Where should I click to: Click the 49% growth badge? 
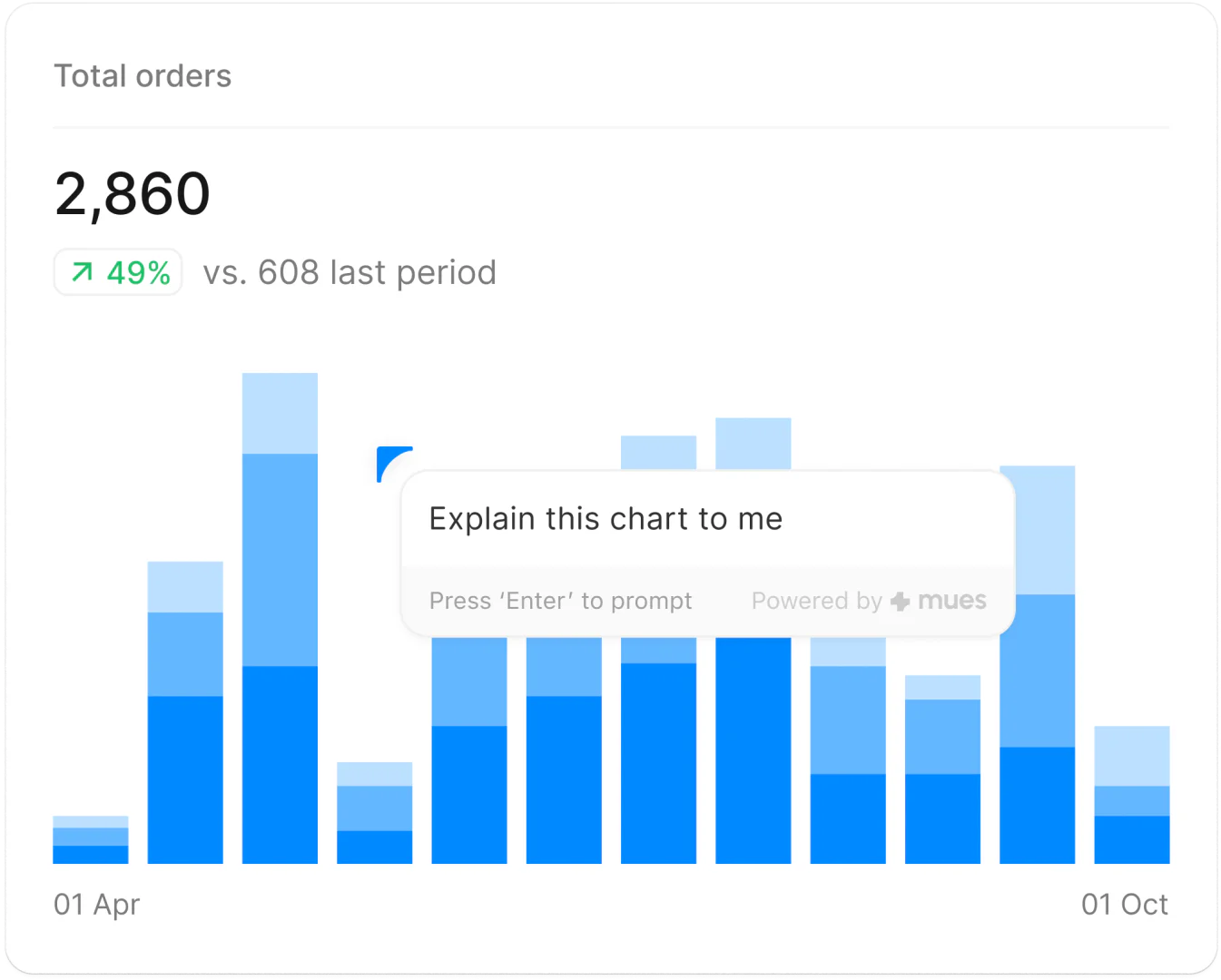click(118, 272)
